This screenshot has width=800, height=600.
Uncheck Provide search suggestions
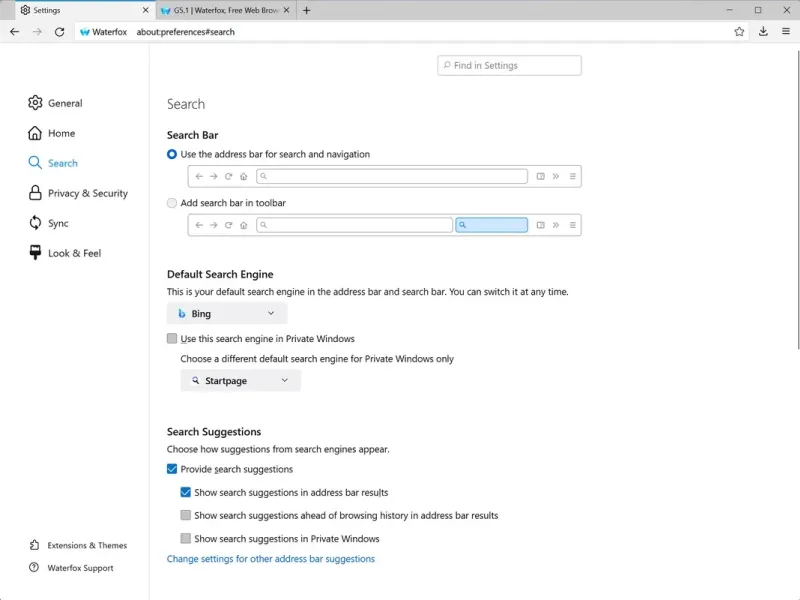pyautogui.click(x=173, y=469)
